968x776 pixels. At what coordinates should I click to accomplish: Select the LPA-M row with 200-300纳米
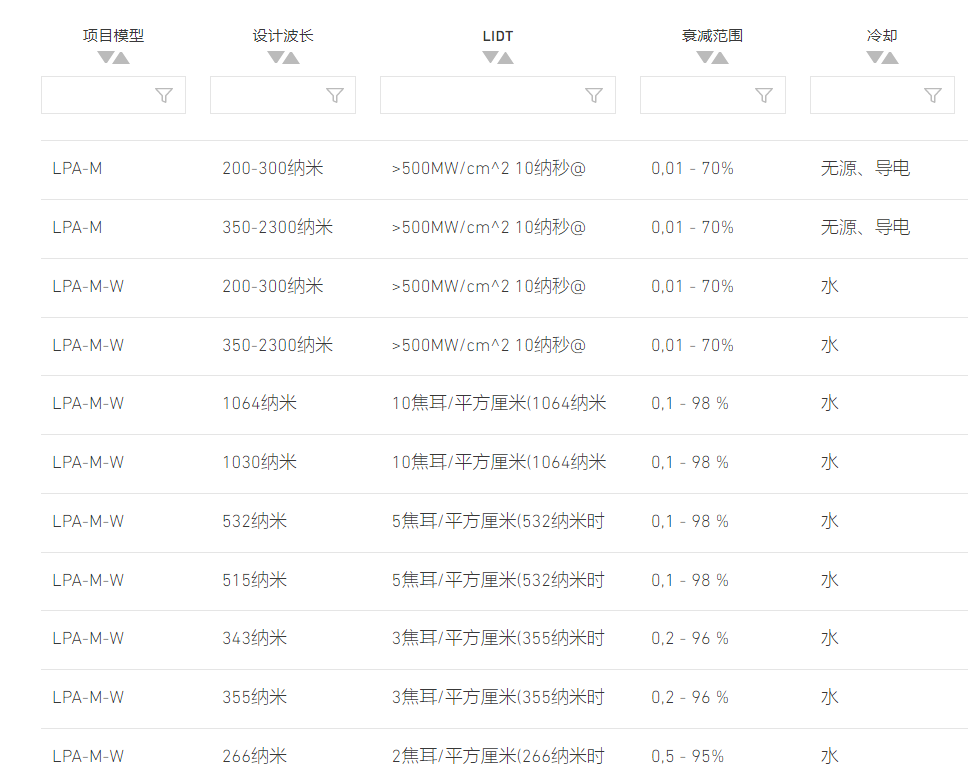(x=504, y=169)
